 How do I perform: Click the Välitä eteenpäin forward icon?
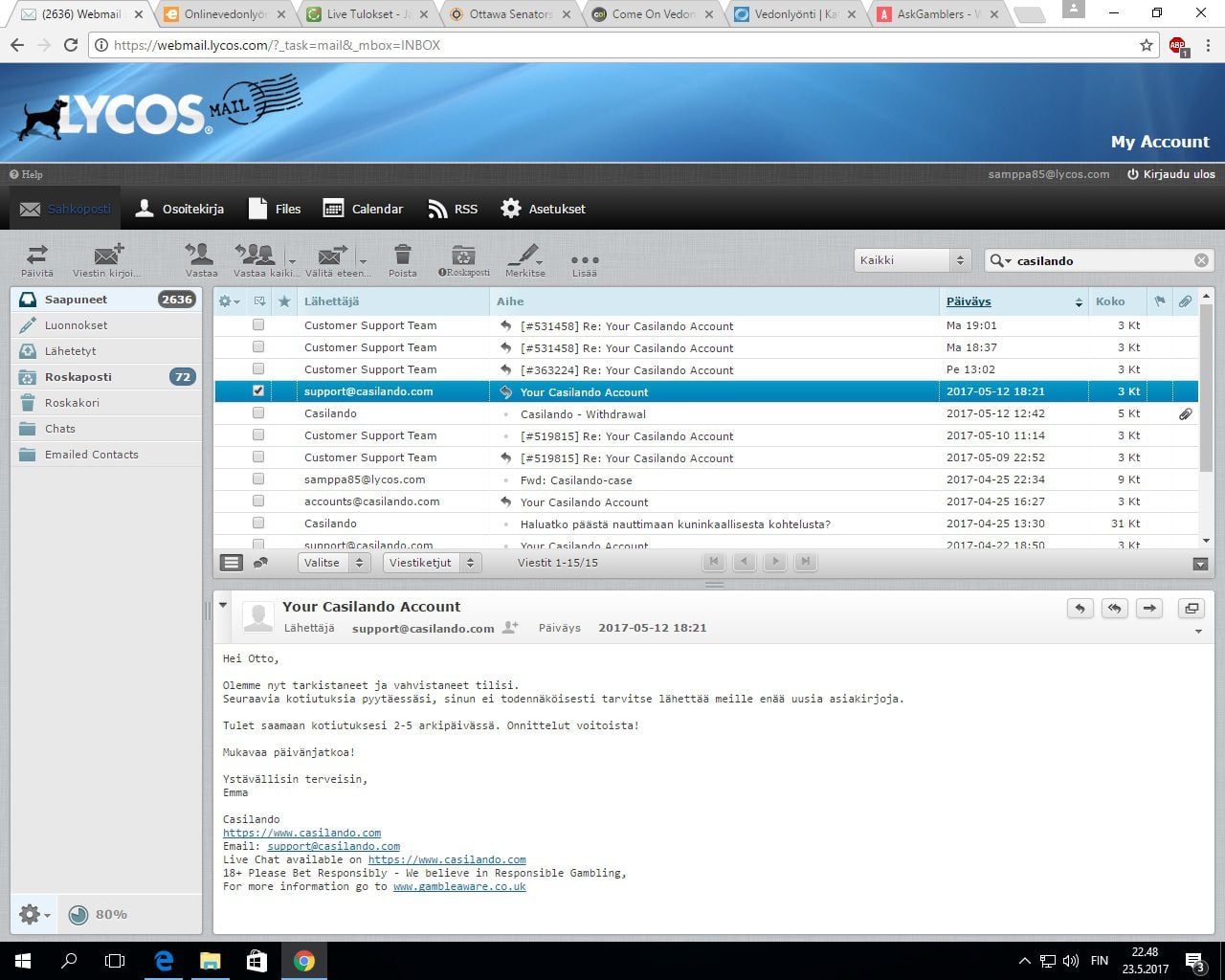pyautogui.click(x=333, y=255)
